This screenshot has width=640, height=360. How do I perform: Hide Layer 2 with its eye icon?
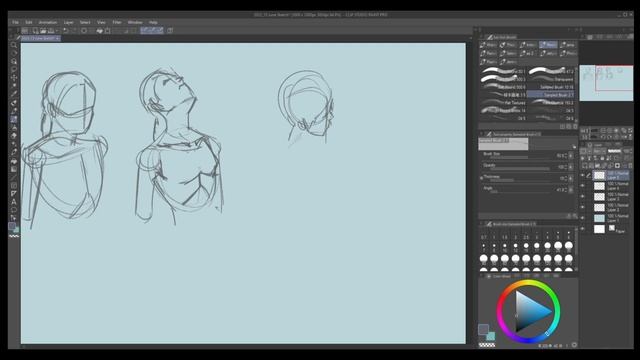click(x=582, y=207)
